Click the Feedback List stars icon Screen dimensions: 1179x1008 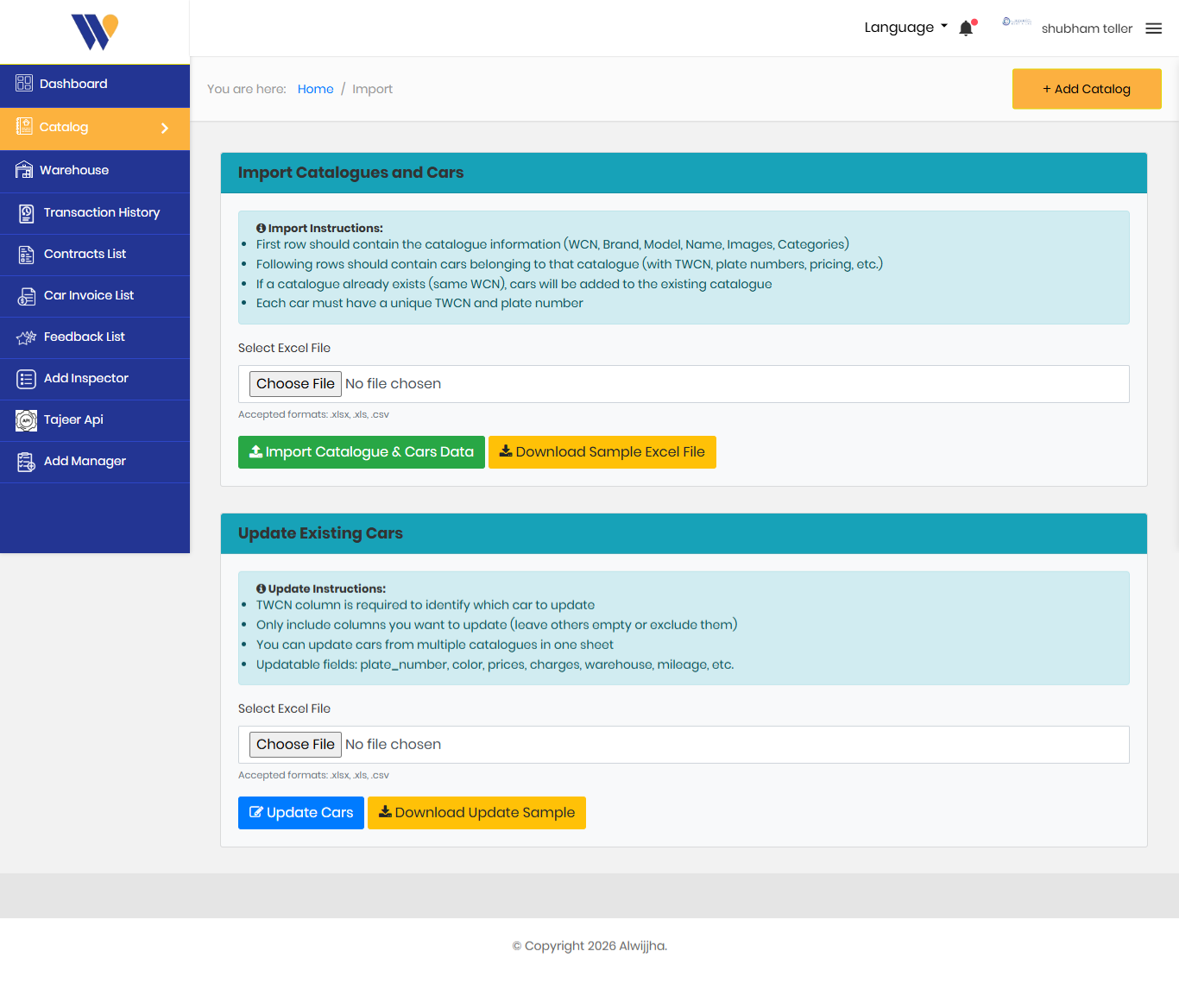click(27, 337)
